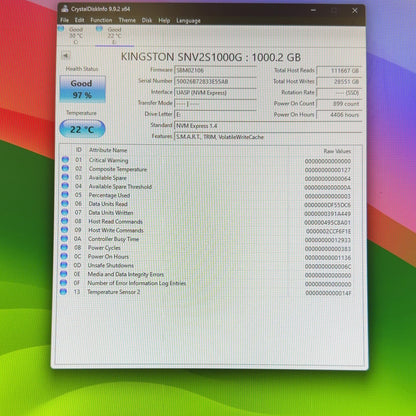Screen dimensions: 416x416
Task: Click status orb for Error Information Log Entries
Action: (63, 283)
